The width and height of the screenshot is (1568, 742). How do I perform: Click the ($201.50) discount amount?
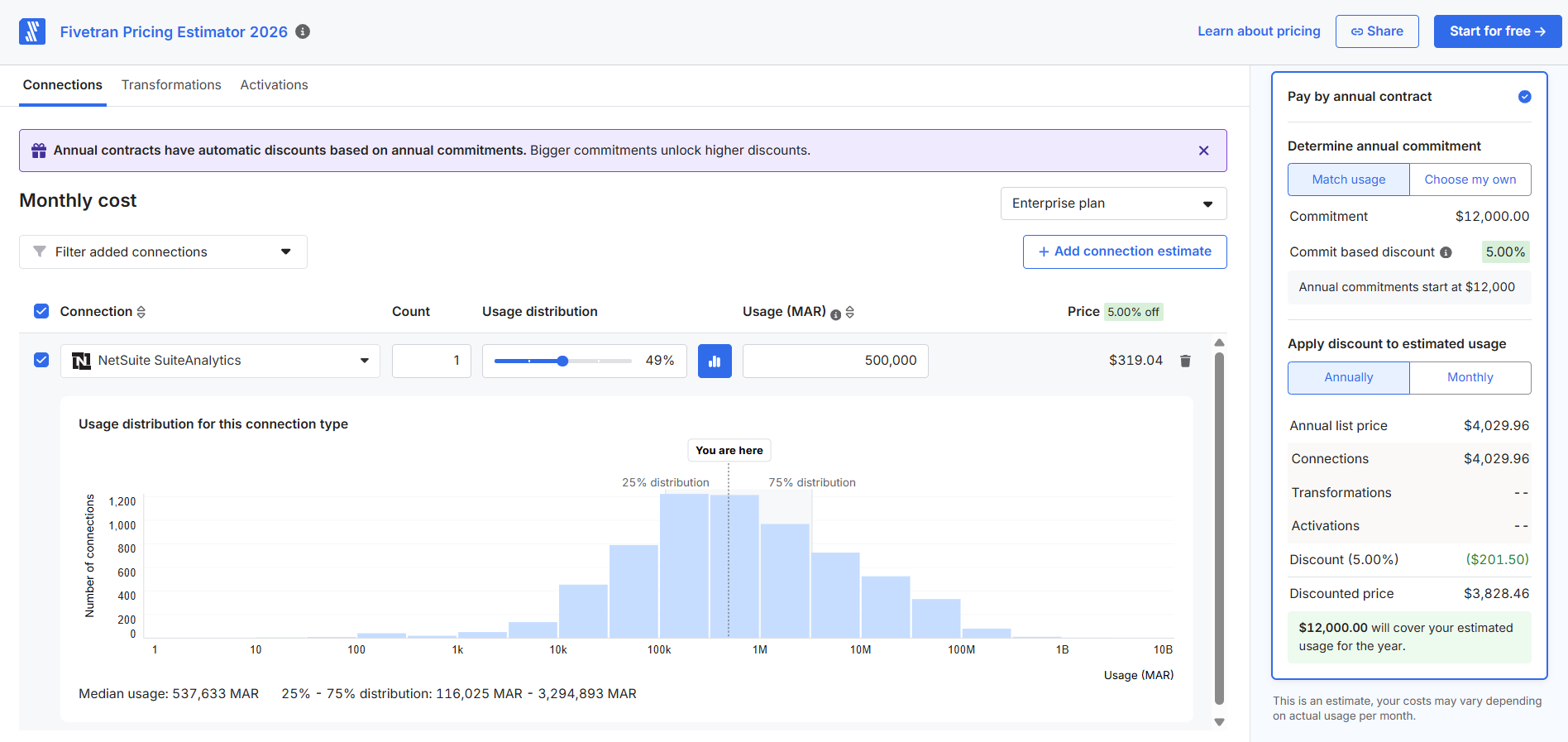click(1497, 560)
